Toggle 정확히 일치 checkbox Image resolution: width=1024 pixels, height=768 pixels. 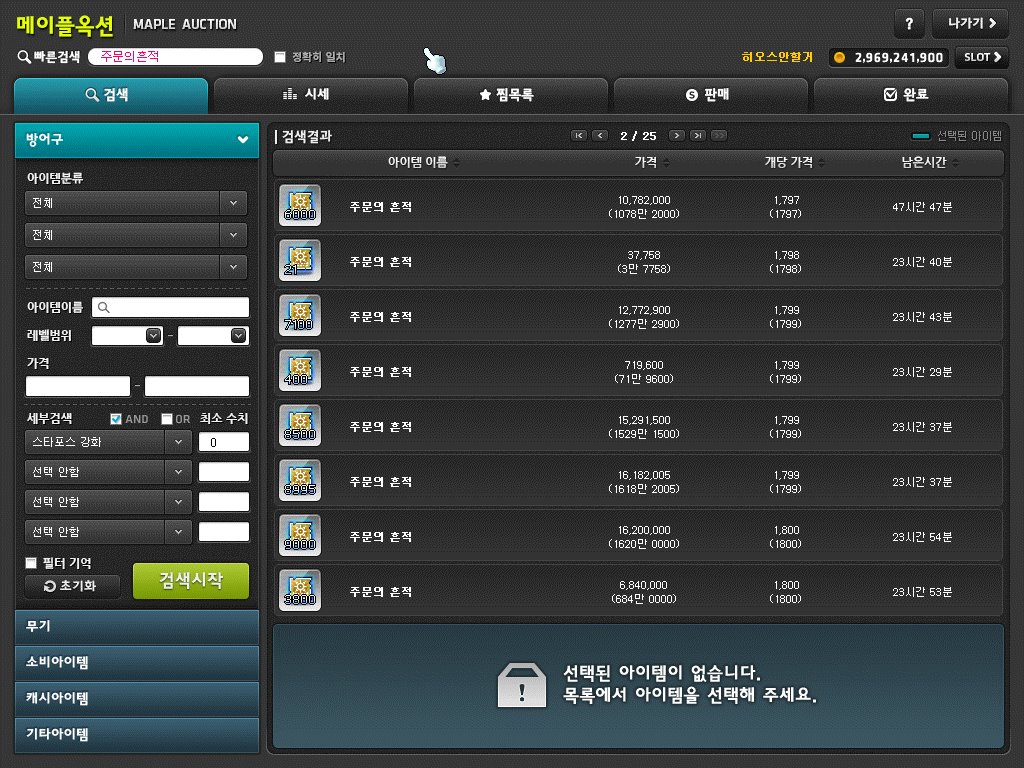tap(280, 57)
